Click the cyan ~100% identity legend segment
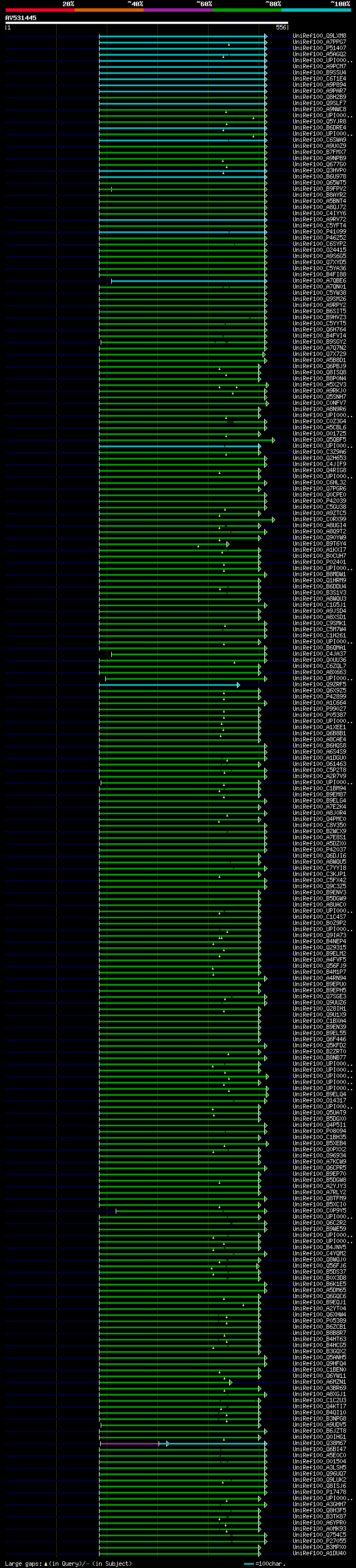 point(316,10)
